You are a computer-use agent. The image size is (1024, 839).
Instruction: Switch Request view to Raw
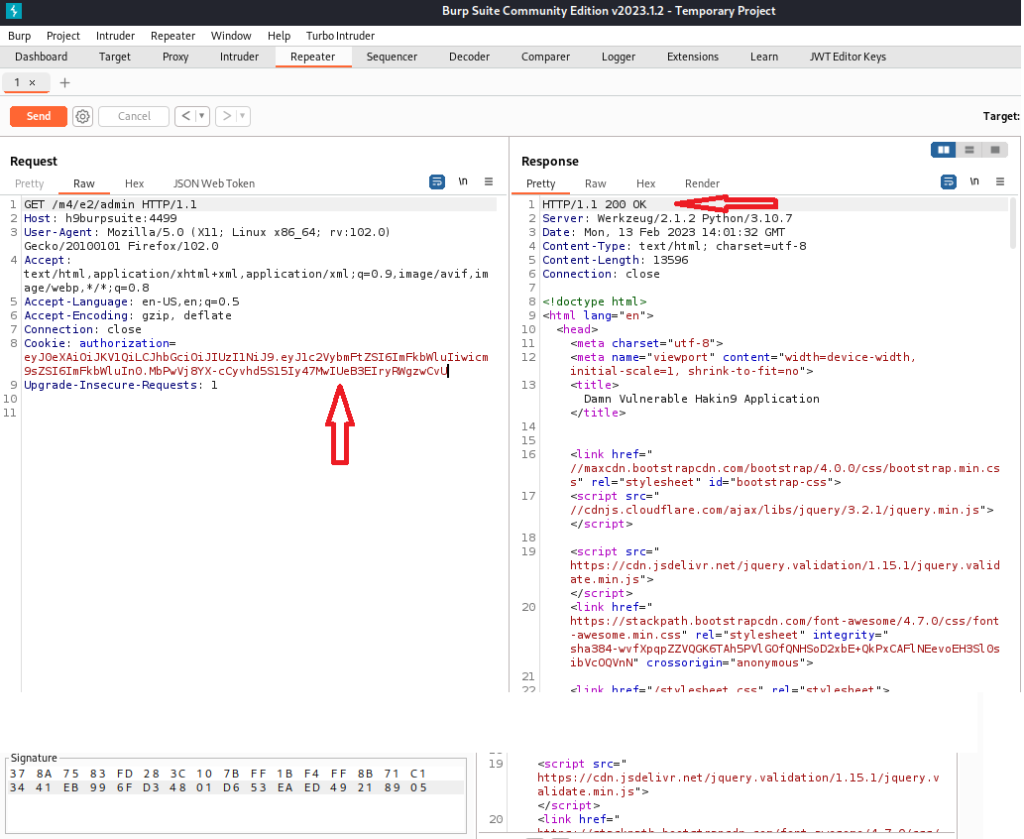(84, 183)
